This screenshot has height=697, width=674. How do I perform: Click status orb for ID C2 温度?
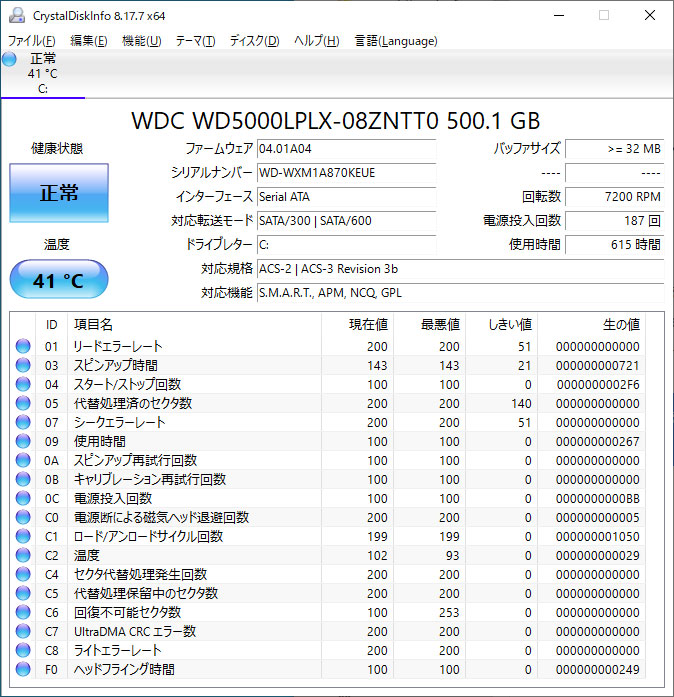tap(23, 555)
